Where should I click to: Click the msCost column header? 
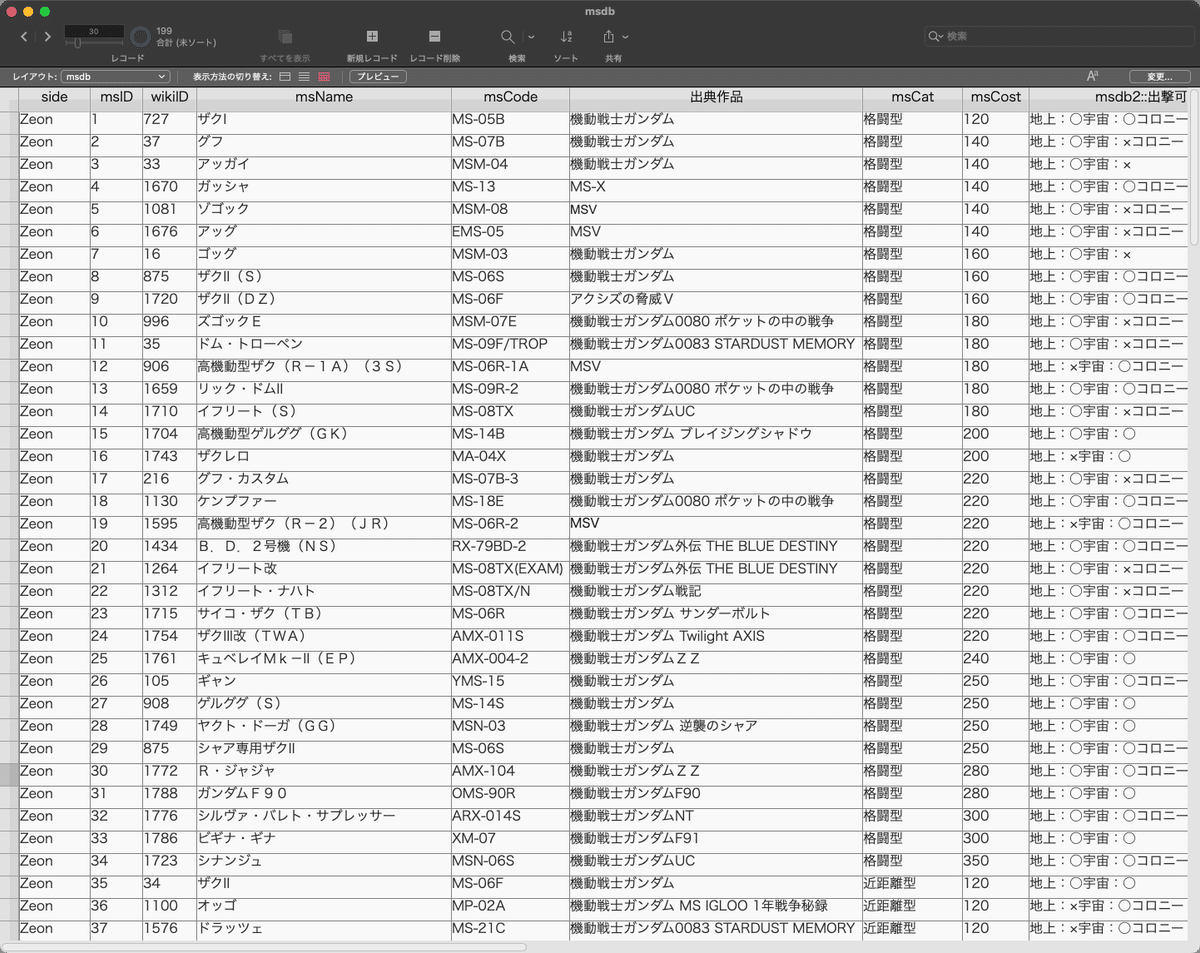996,97
